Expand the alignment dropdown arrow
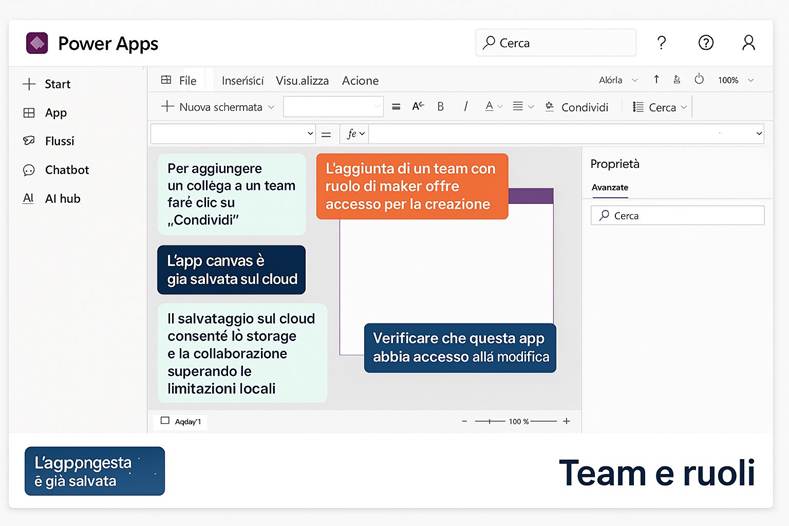 tap(530, 107)
